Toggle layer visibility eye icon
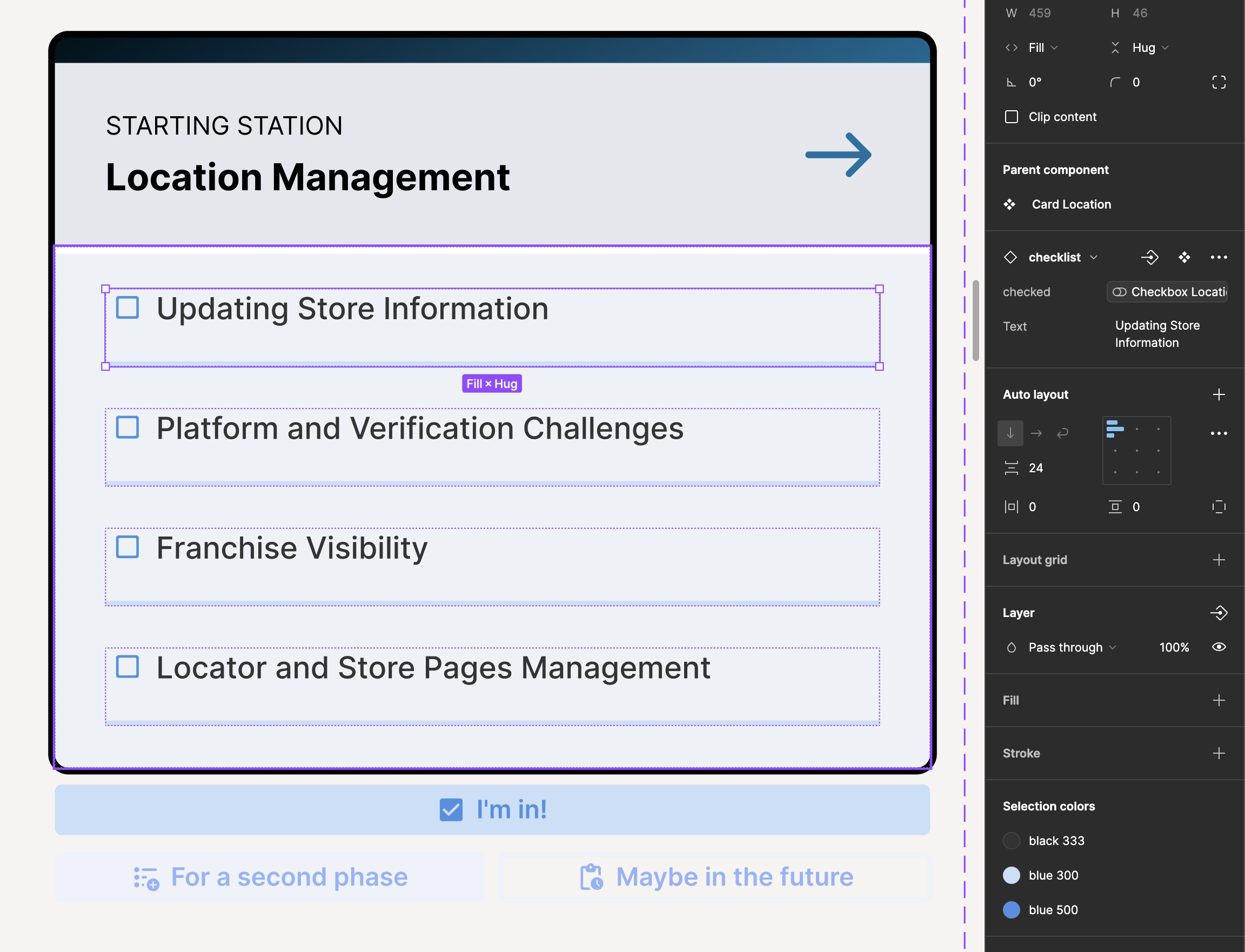1245x952 pixels. click(x=1219, y=647)
